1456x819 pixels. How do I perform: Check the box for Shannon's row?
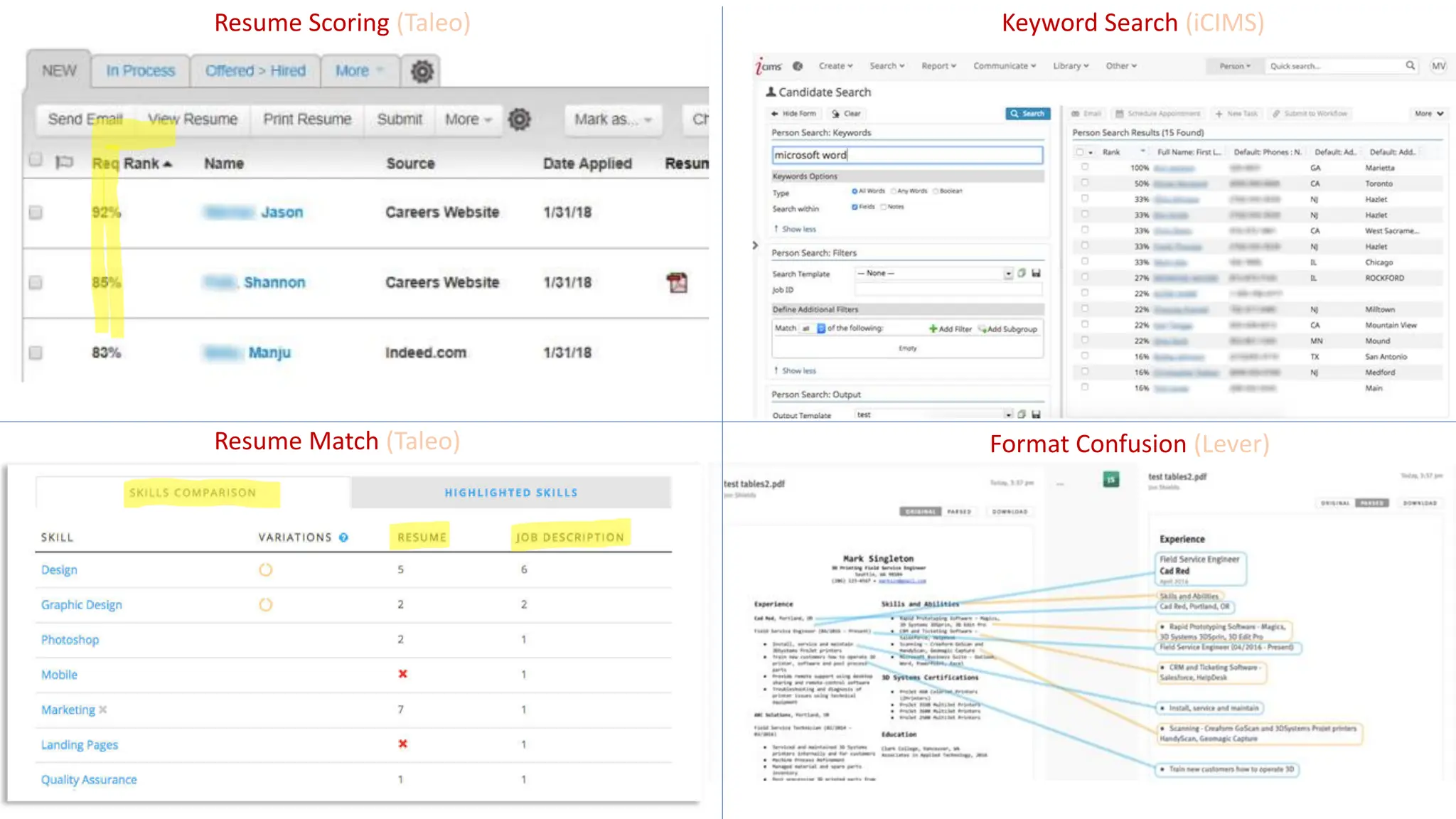(x=36, y=282)
